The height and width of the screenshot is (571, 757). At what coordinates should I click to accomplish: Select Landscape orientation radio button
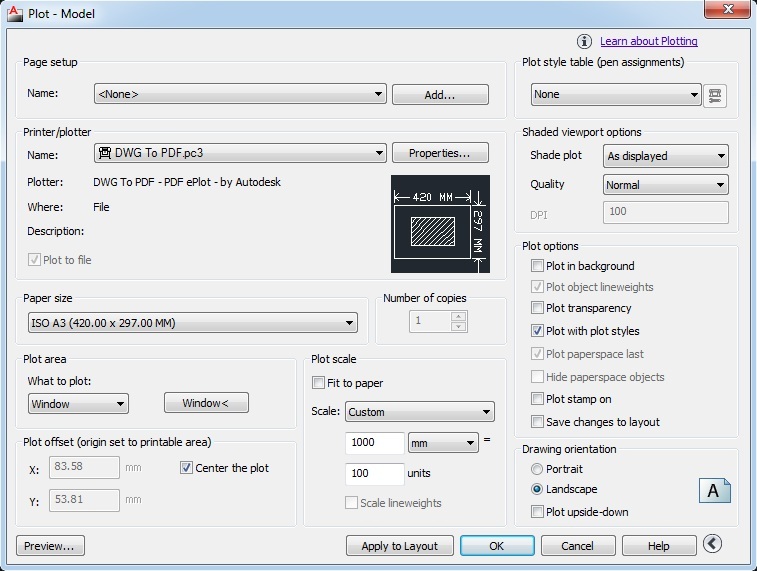click(536, 489)
